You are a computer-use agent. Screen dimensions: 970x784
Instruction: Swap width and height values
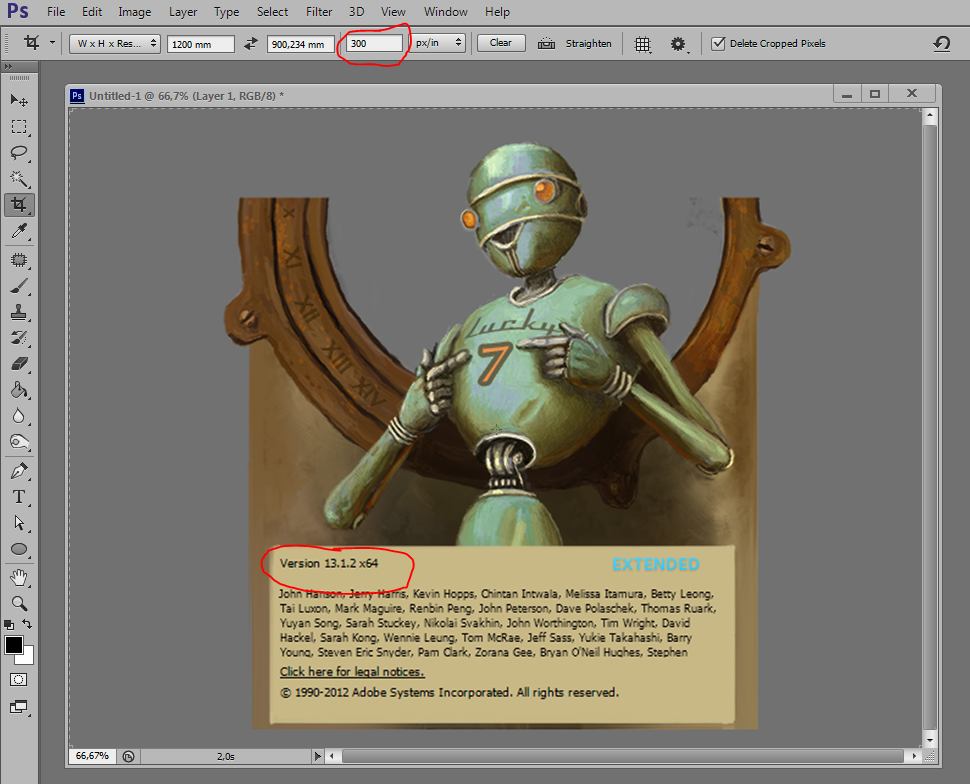(251, 43)
